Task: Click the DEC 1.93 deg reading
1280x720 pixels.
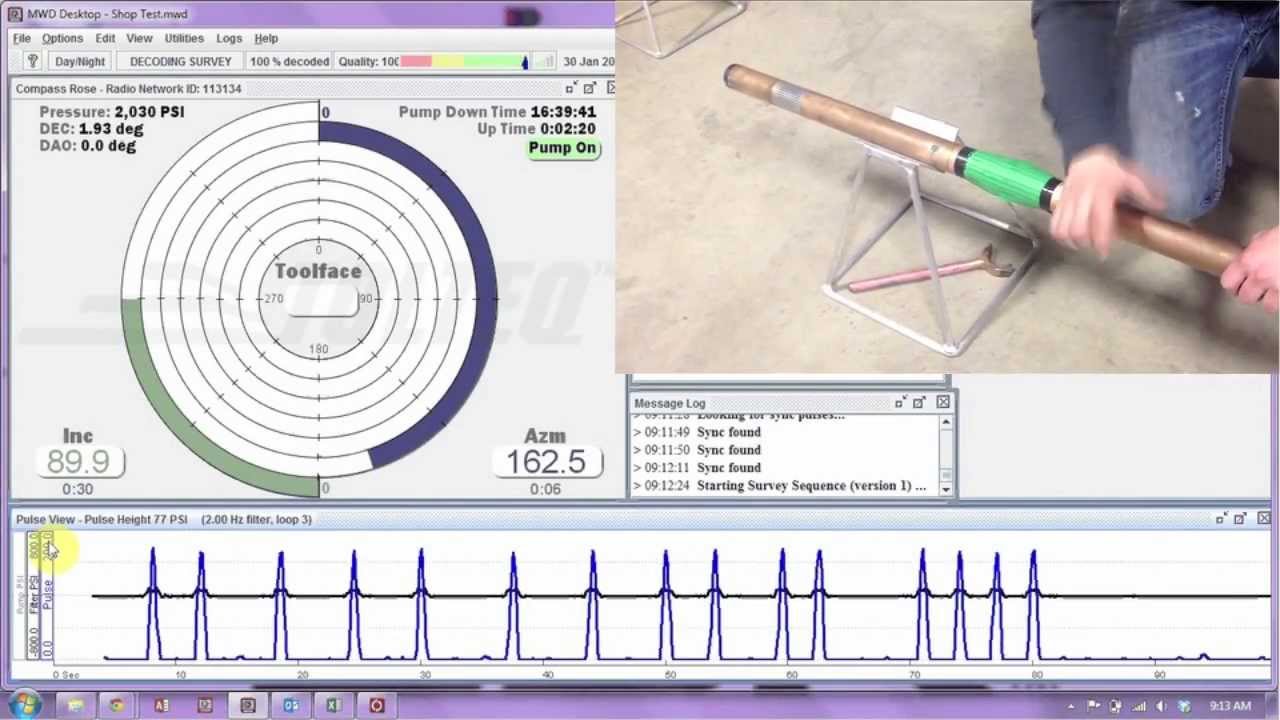Action: pos(90,129)
